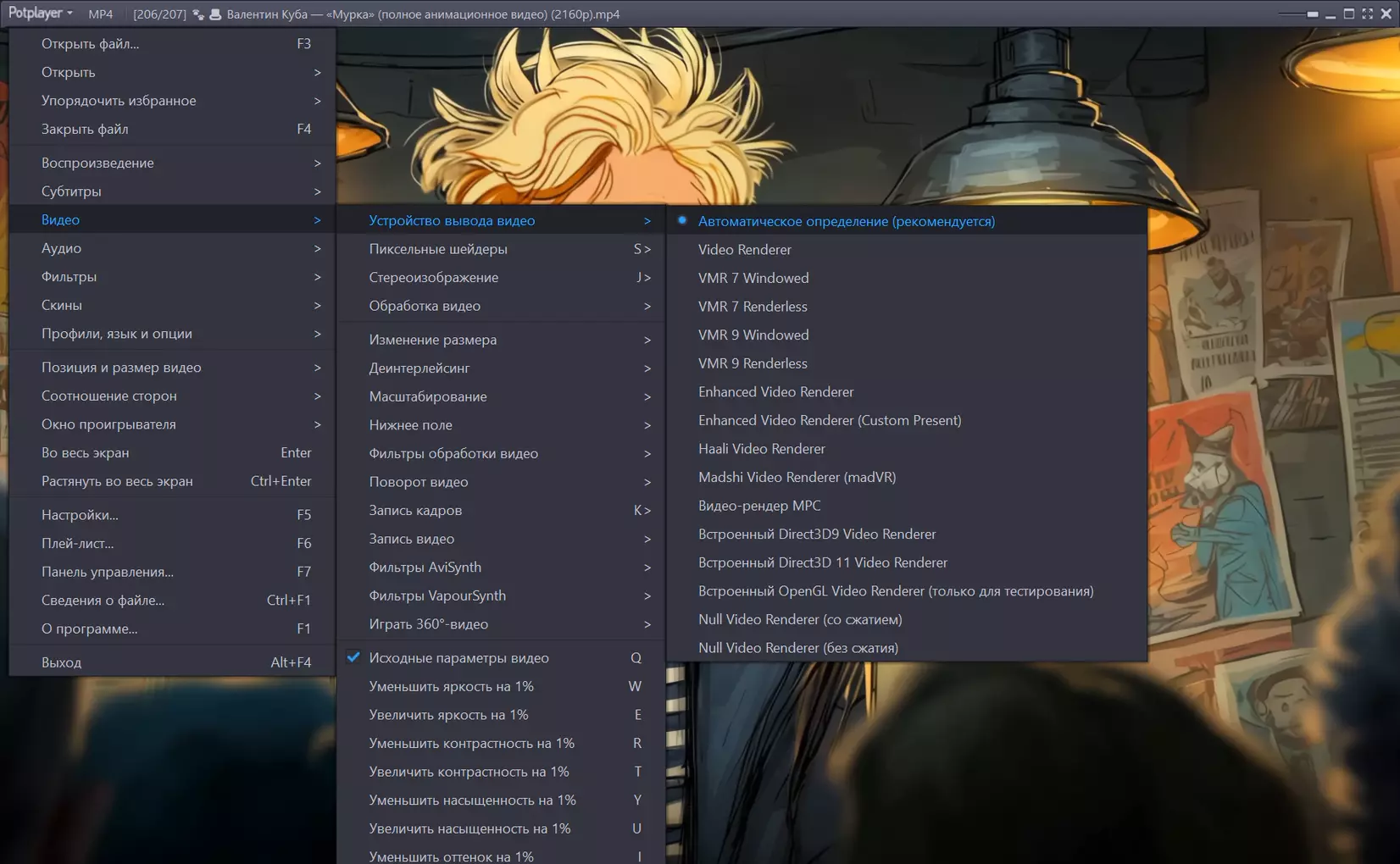1400x864 pixels.
Task: Select Null Video Renderer (без сжатия)
Action: (907, 648)
